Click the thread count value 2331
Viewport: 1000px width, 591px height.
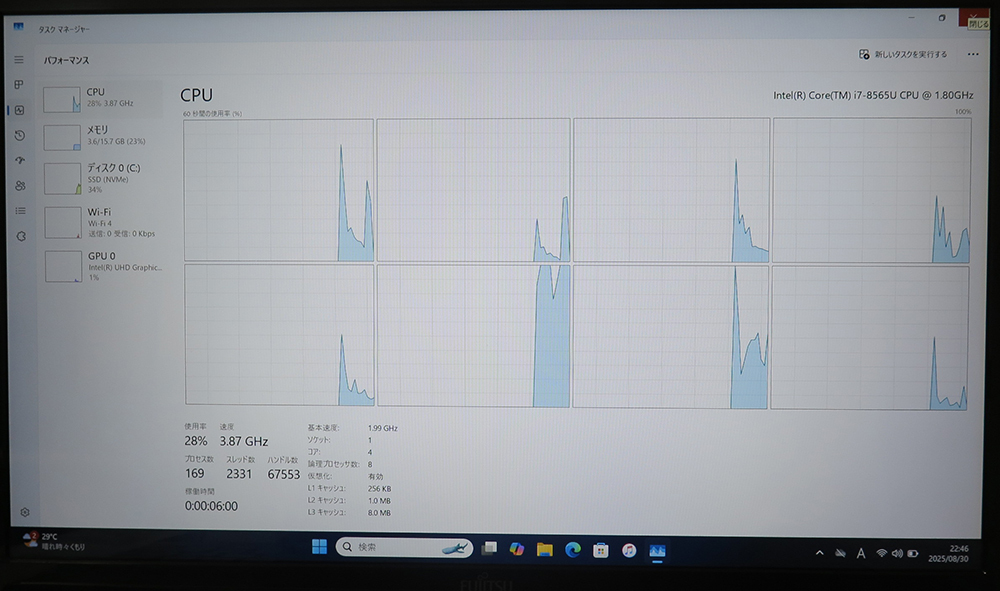pos(239,474)
